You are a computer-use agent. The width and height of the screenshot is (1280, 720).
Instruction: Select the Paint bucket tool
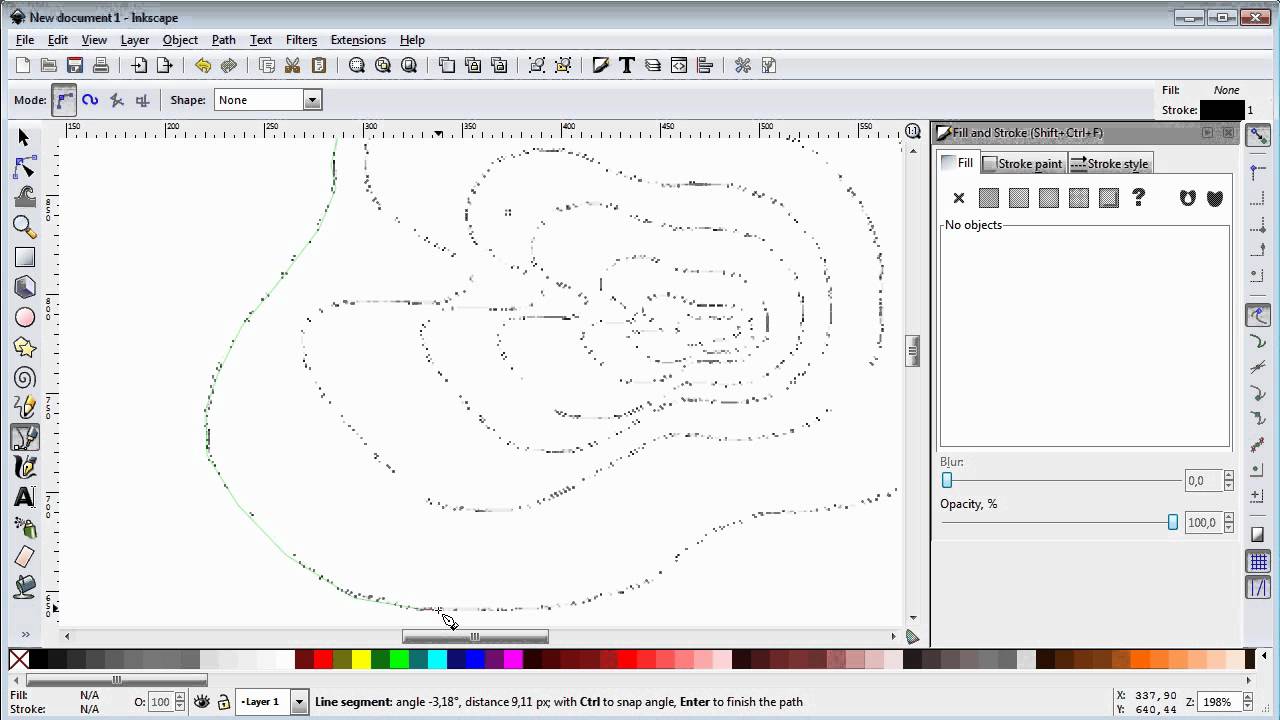click(24, 587)
